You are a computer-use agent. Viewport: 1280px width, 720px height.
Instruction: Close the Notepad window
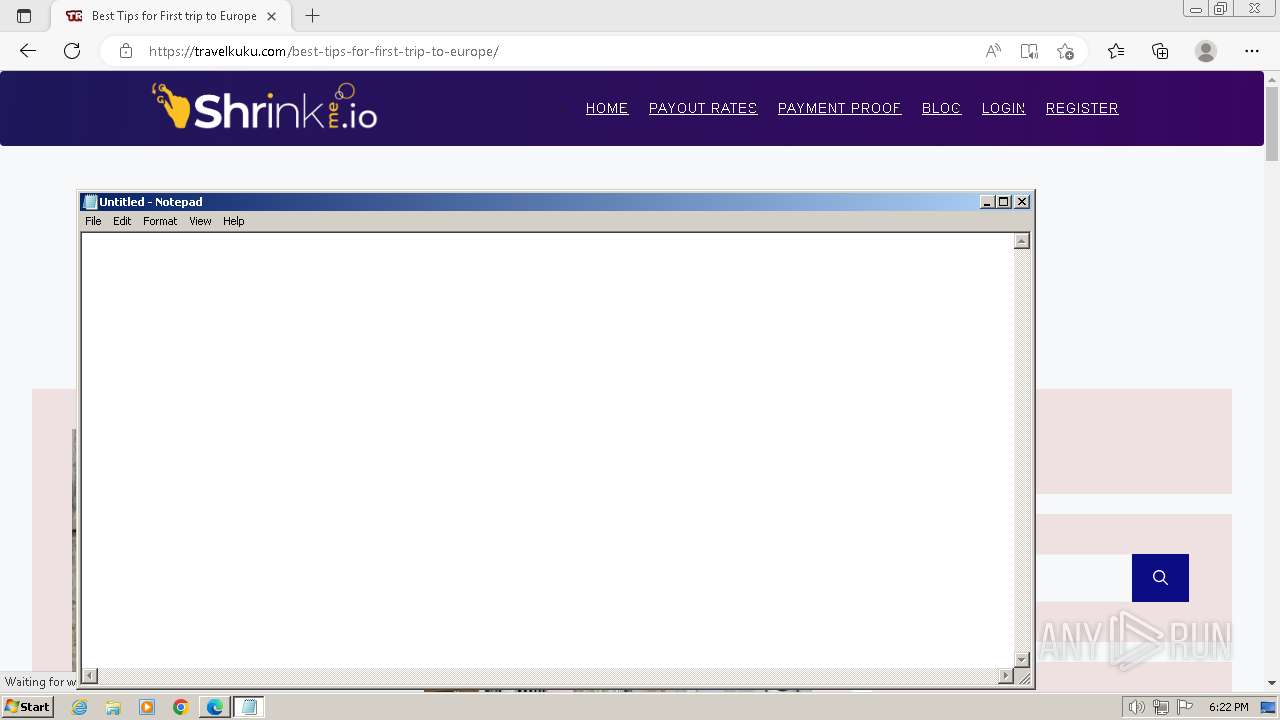pos(1022,202)
